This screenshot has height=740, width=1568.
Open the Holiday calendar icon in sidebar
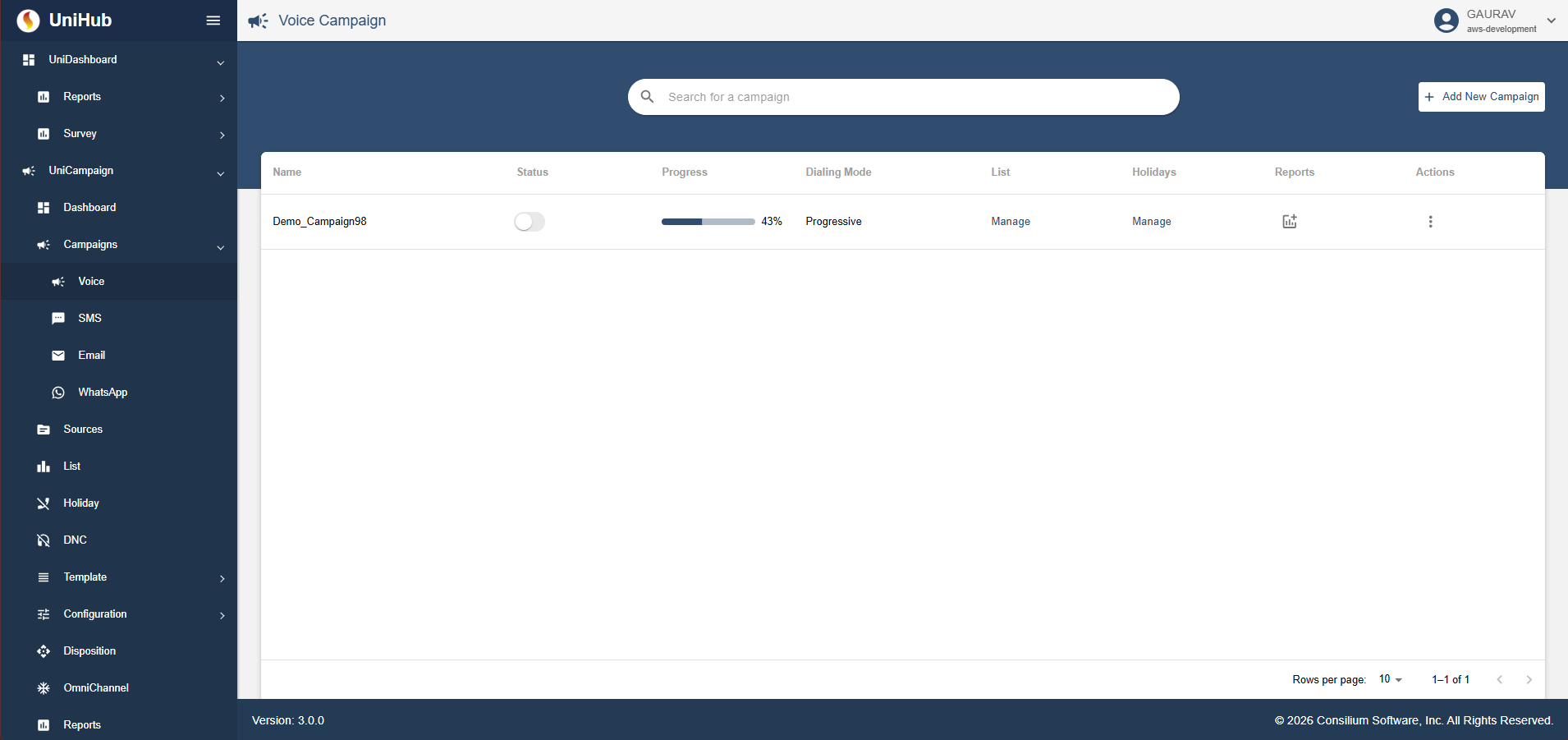tap(43, 503)
